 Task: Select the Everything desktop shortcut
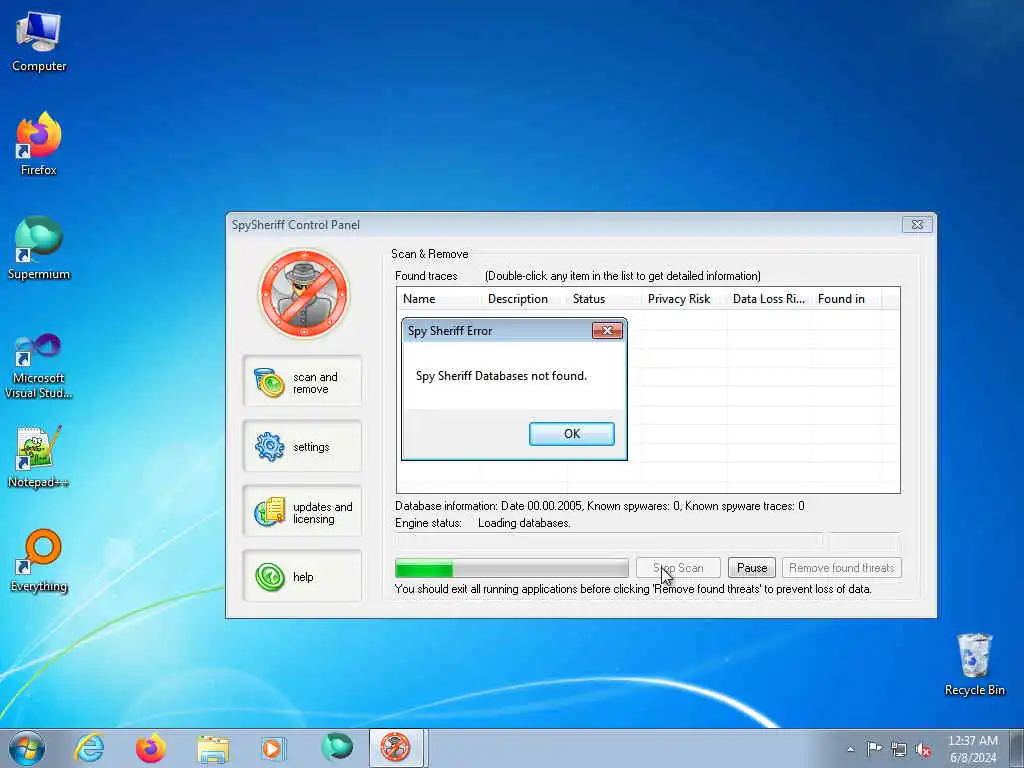click(x=39, y=561)
